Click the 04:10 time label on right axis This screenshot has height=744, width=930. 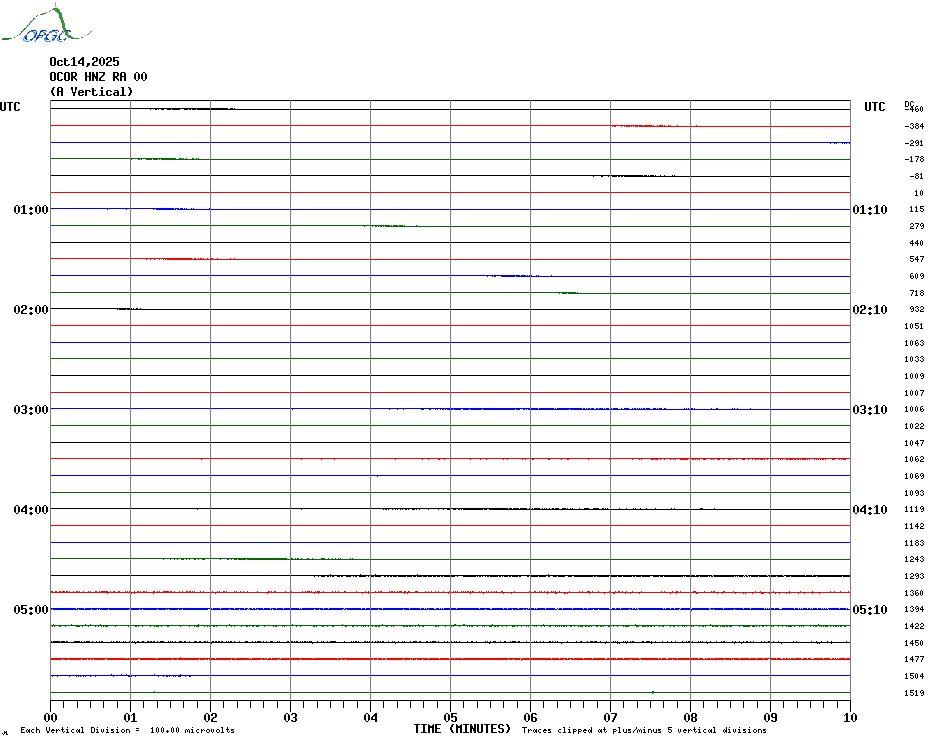pyautogui.click(x=869, y=510)
